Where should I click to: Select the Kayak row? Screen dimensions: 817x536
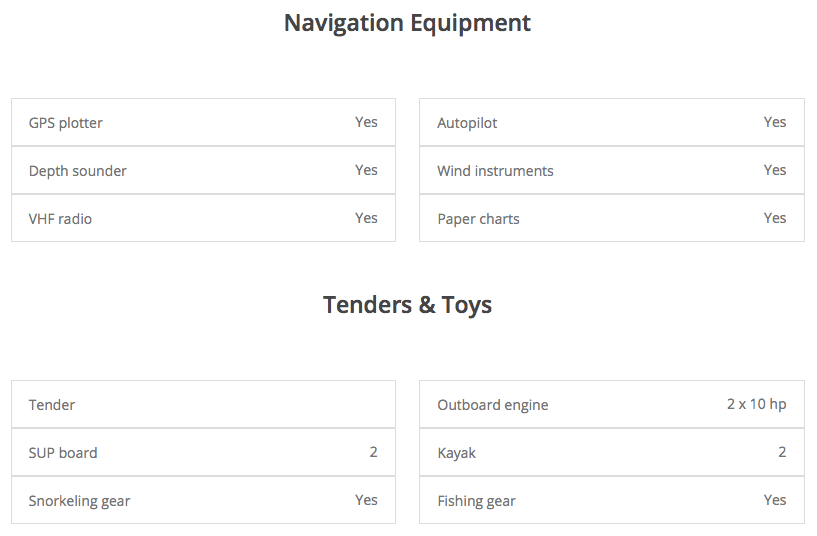611,453
